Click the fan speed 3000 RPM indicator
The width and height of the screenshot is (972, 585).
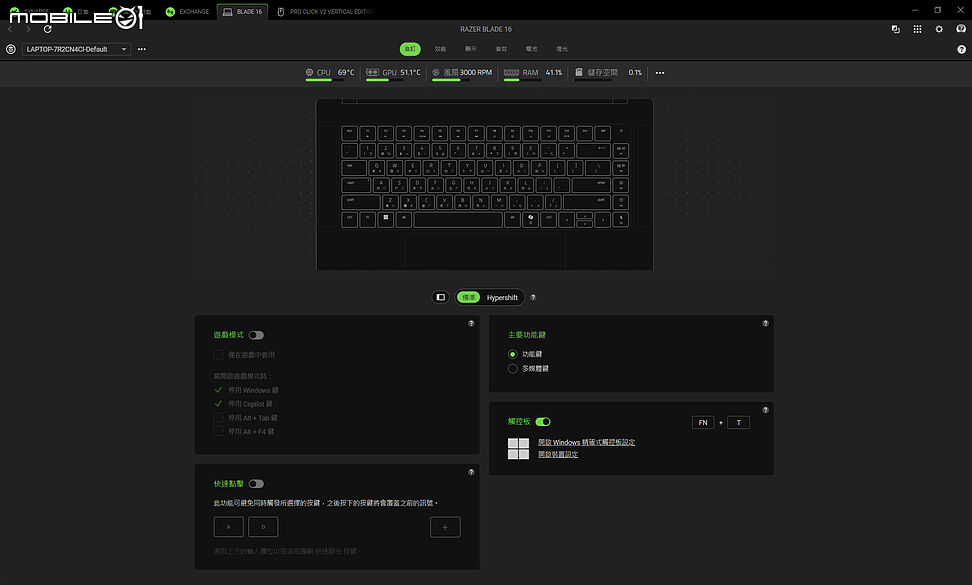(462, 73)
